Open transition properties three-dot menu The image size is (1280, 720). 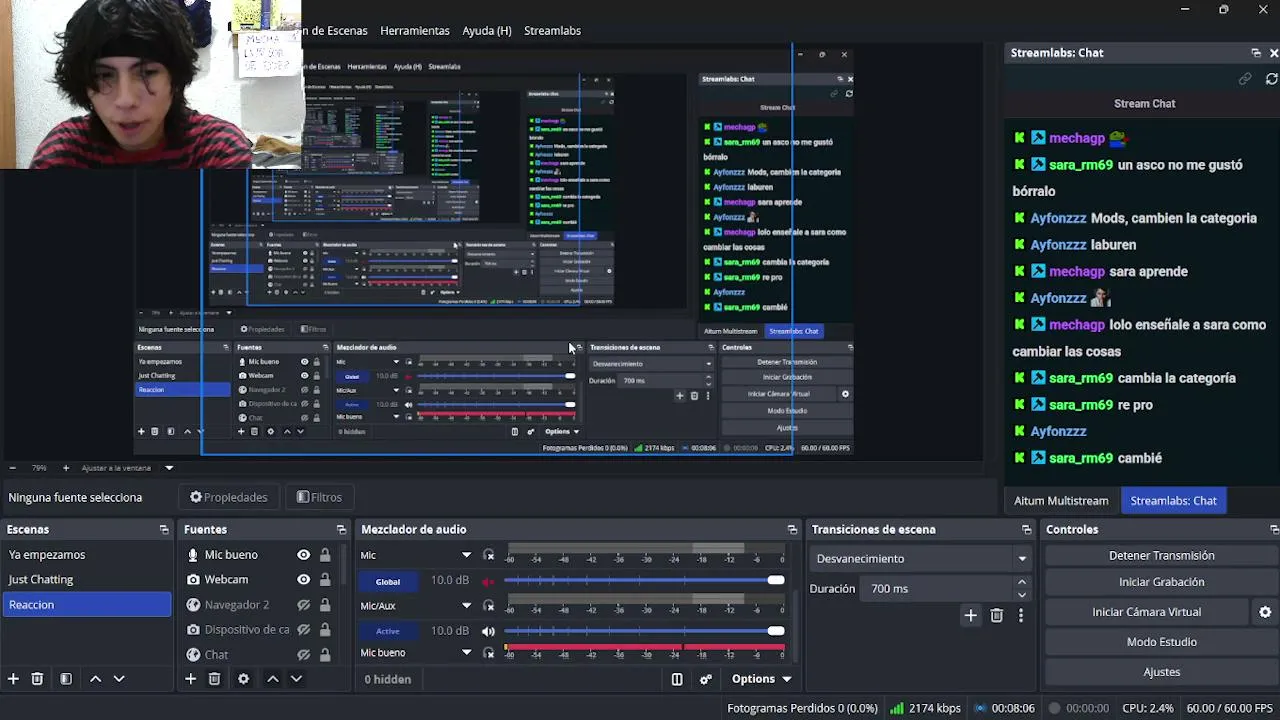(1020, 616)
